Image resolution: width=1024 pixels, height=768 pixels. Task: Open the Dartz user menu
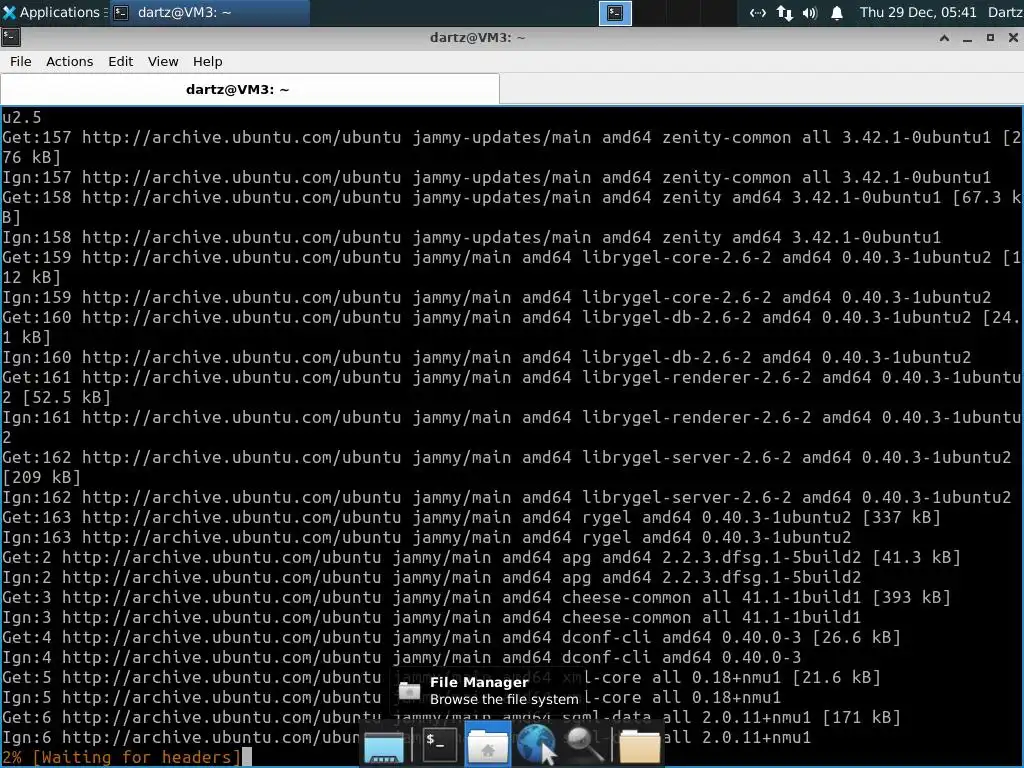pos(1004,12)
